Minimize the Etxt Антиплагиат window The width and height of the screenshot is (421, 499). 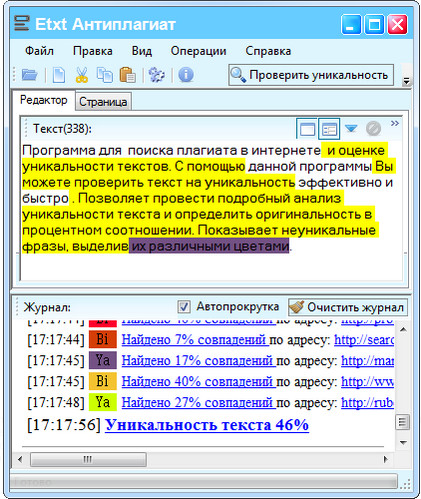[350, 24]
